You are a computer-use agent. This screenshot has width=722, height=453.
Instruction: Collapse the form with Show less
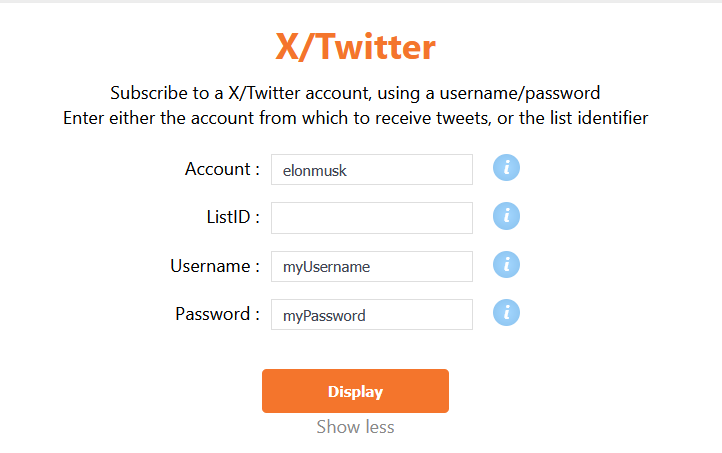click(x=355, y=427)
